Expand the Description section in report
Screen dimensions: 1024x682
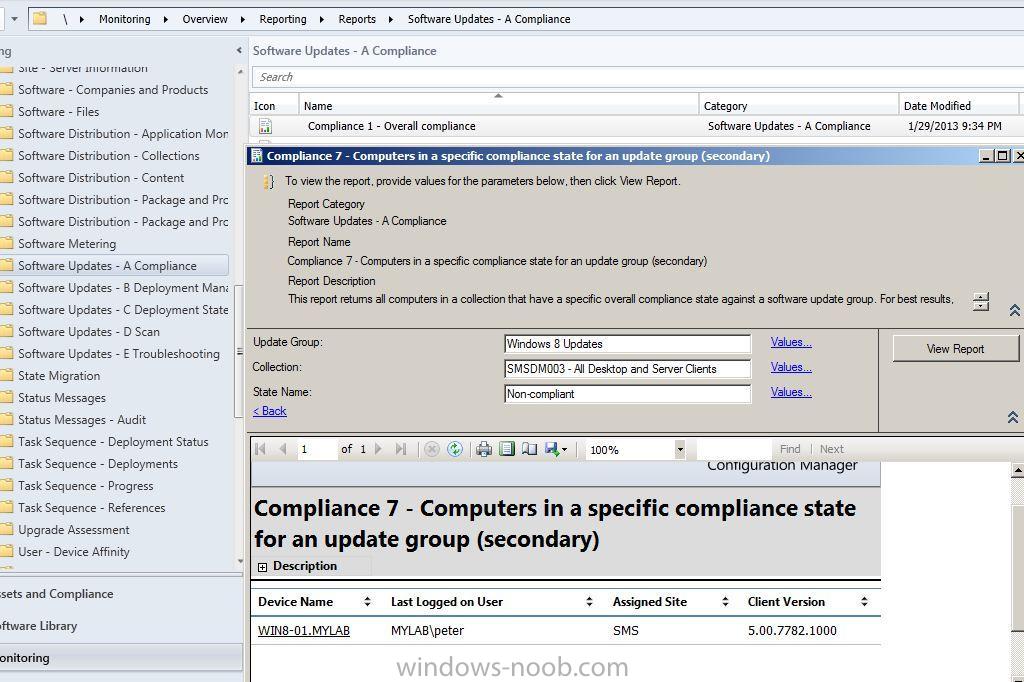[x=263, y=567]
